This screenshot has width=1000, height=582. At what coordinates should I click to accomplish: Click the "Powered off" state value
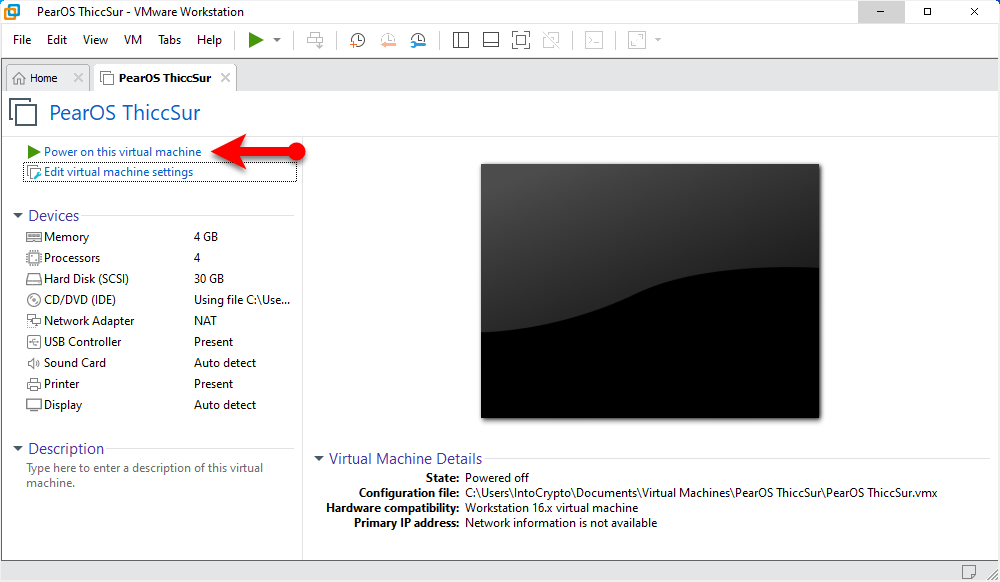tap(497, 478)
